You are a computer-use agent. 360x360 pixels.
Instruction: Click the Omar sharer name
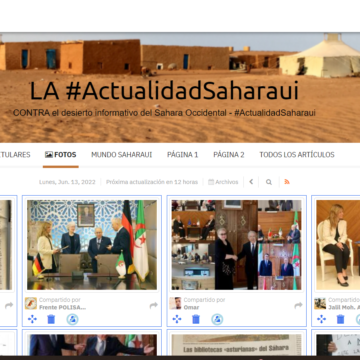point(191,307)
